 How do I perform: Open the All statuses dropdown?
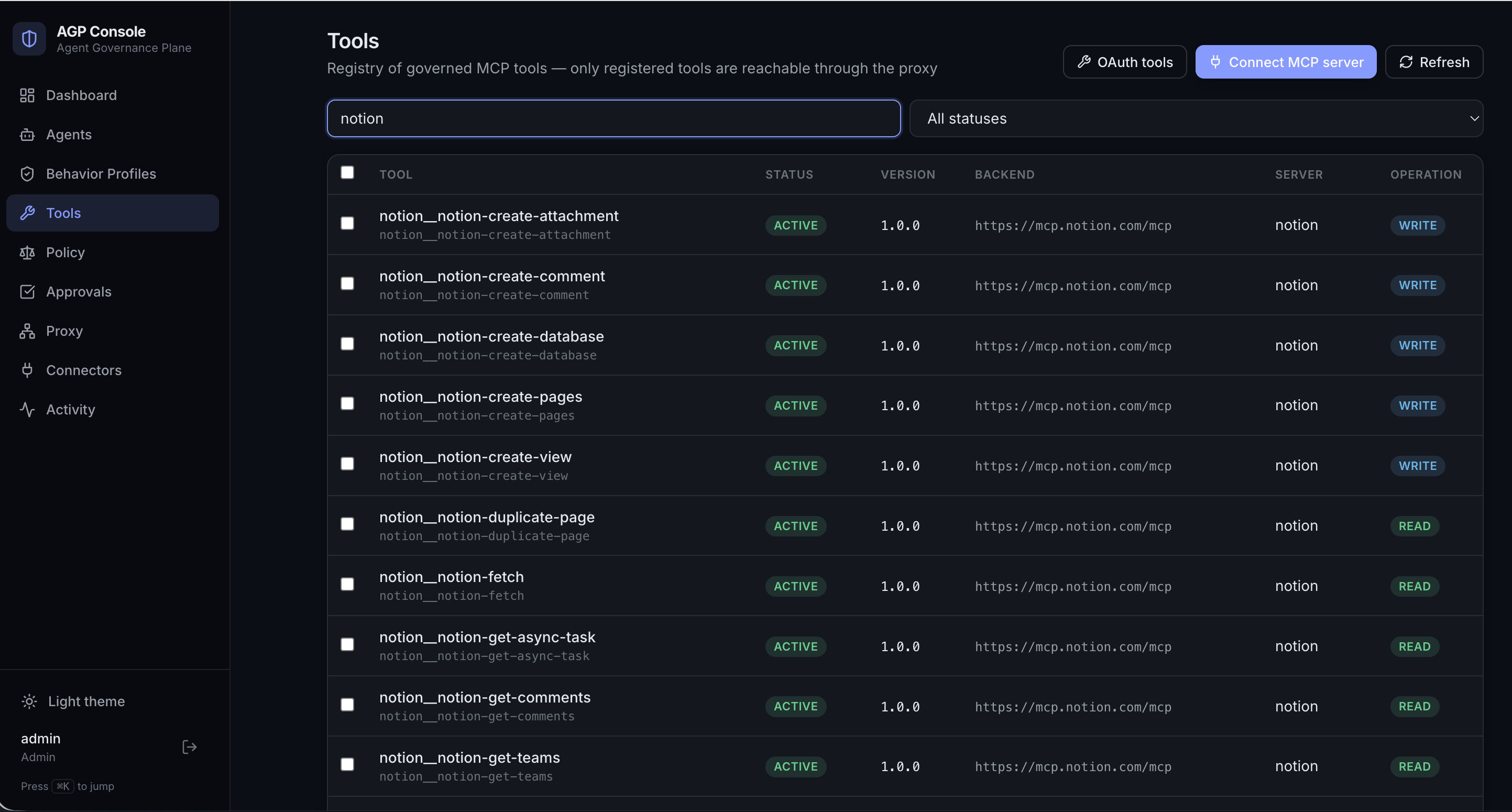point(1196,118)
